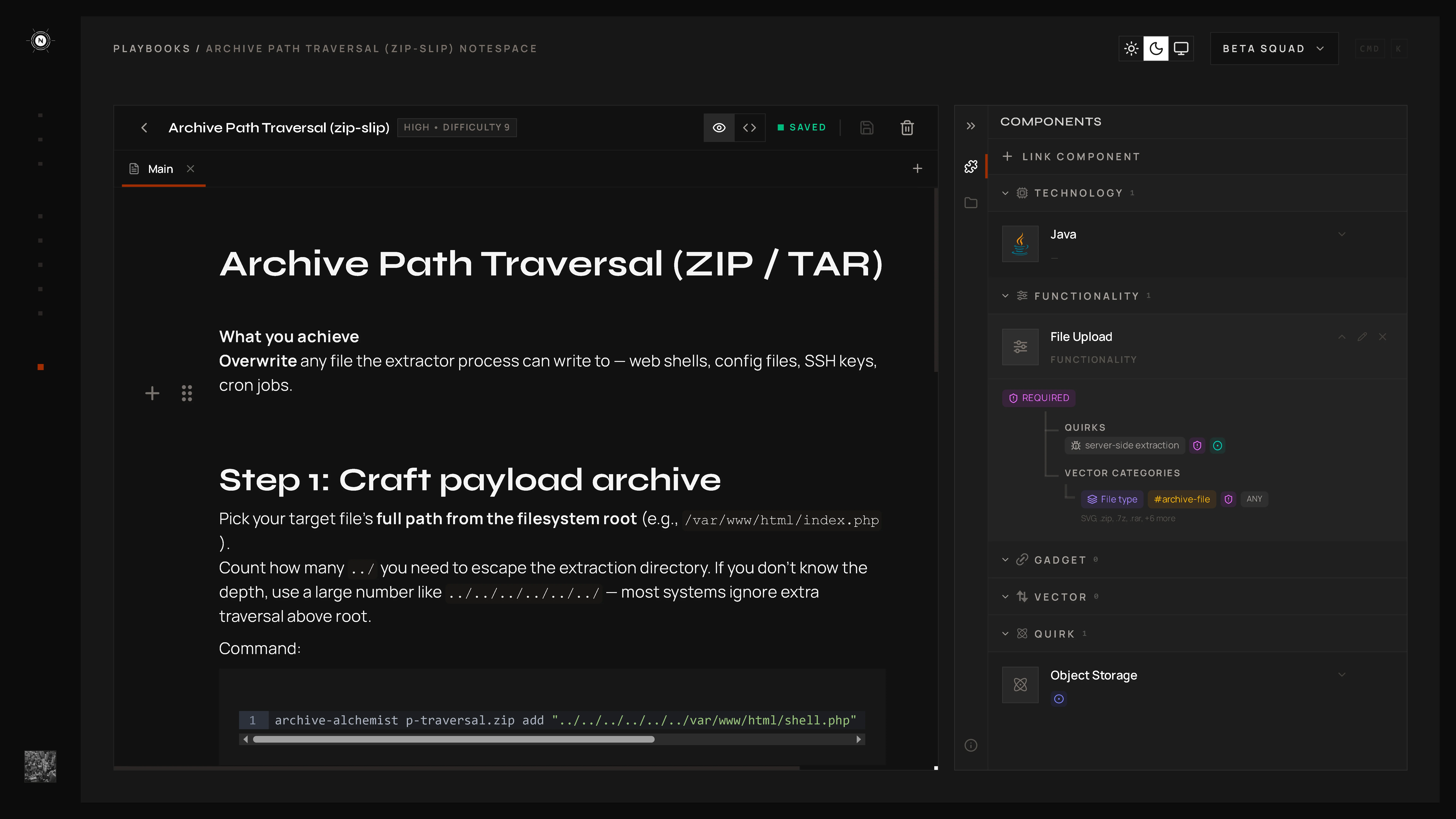The image size is (1456, 819).
Task: Open the puzzle-piece components panel
Action: [970, 167]
